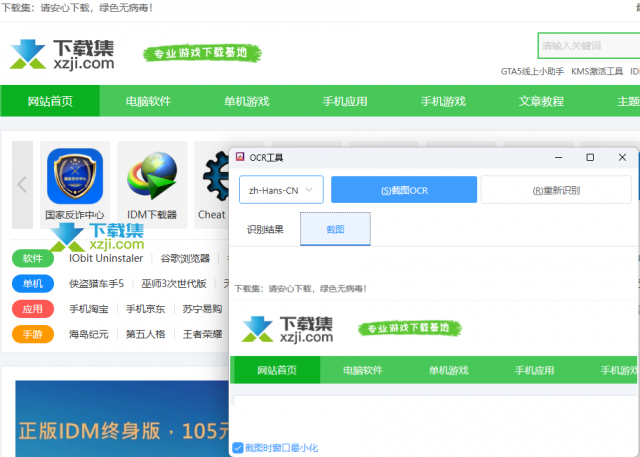The image size is (640, 457).
Task: Click the OCR工具 title bar app icon
Action: (x=240, y=157)
